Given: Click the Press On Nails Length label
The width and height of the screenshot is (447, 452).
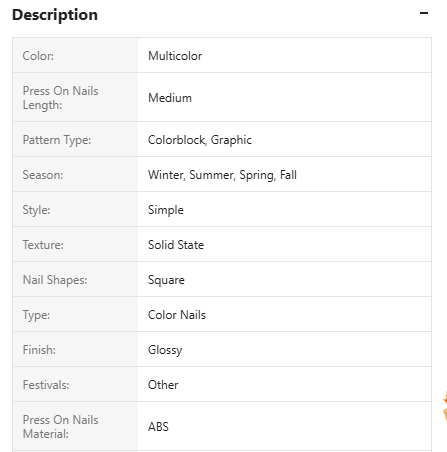Looking at the screenshot, I should tap(60, 98).
